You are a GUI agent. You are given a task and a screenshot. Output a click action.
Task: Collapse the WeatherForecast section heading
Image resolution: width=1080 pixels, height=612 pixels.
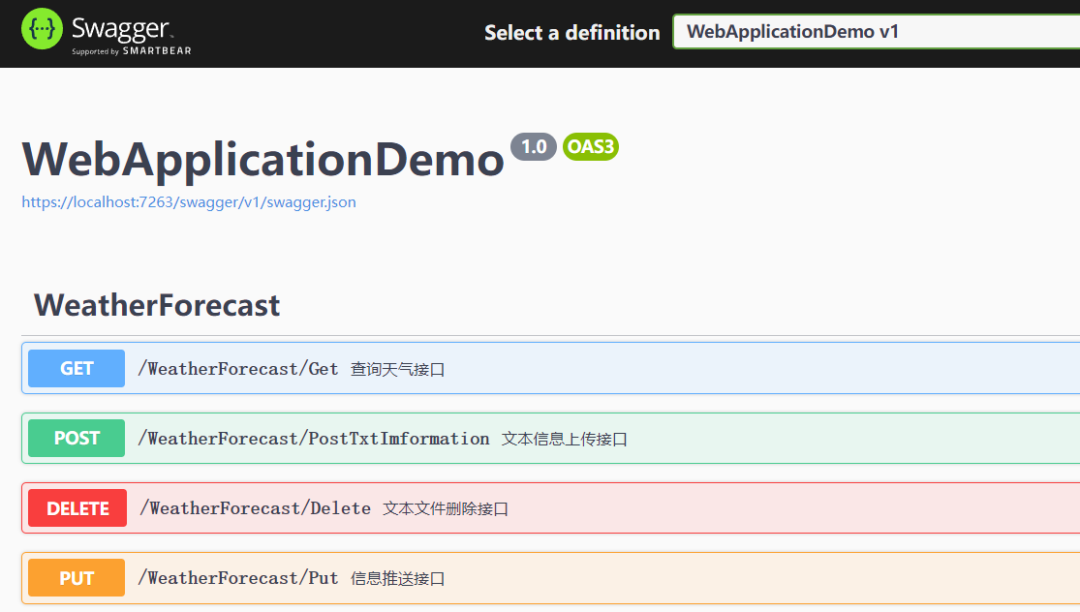pos(157,305)
